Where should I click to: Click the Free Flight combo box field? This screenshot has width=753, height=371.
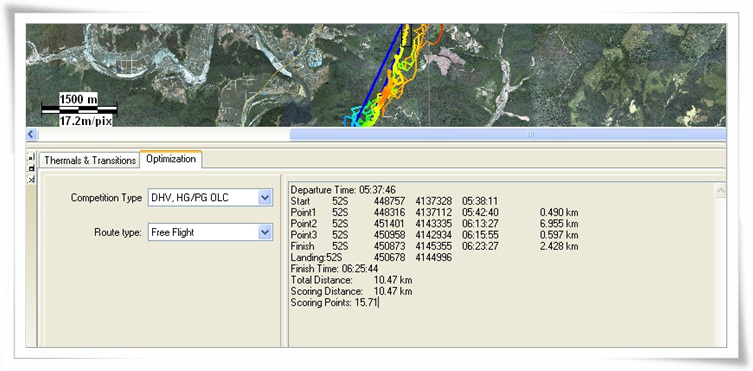210,232
